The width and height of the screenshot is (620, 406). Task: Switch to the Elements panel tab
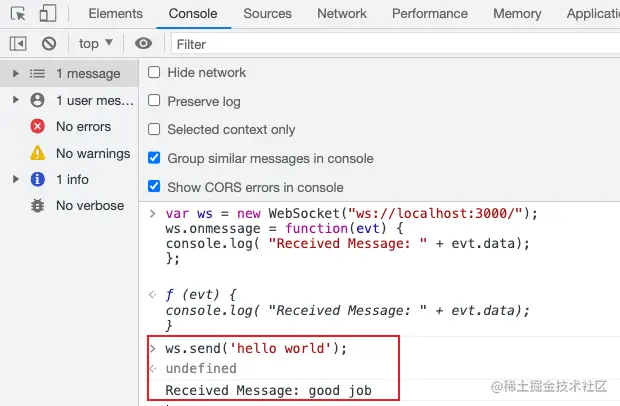115,13
